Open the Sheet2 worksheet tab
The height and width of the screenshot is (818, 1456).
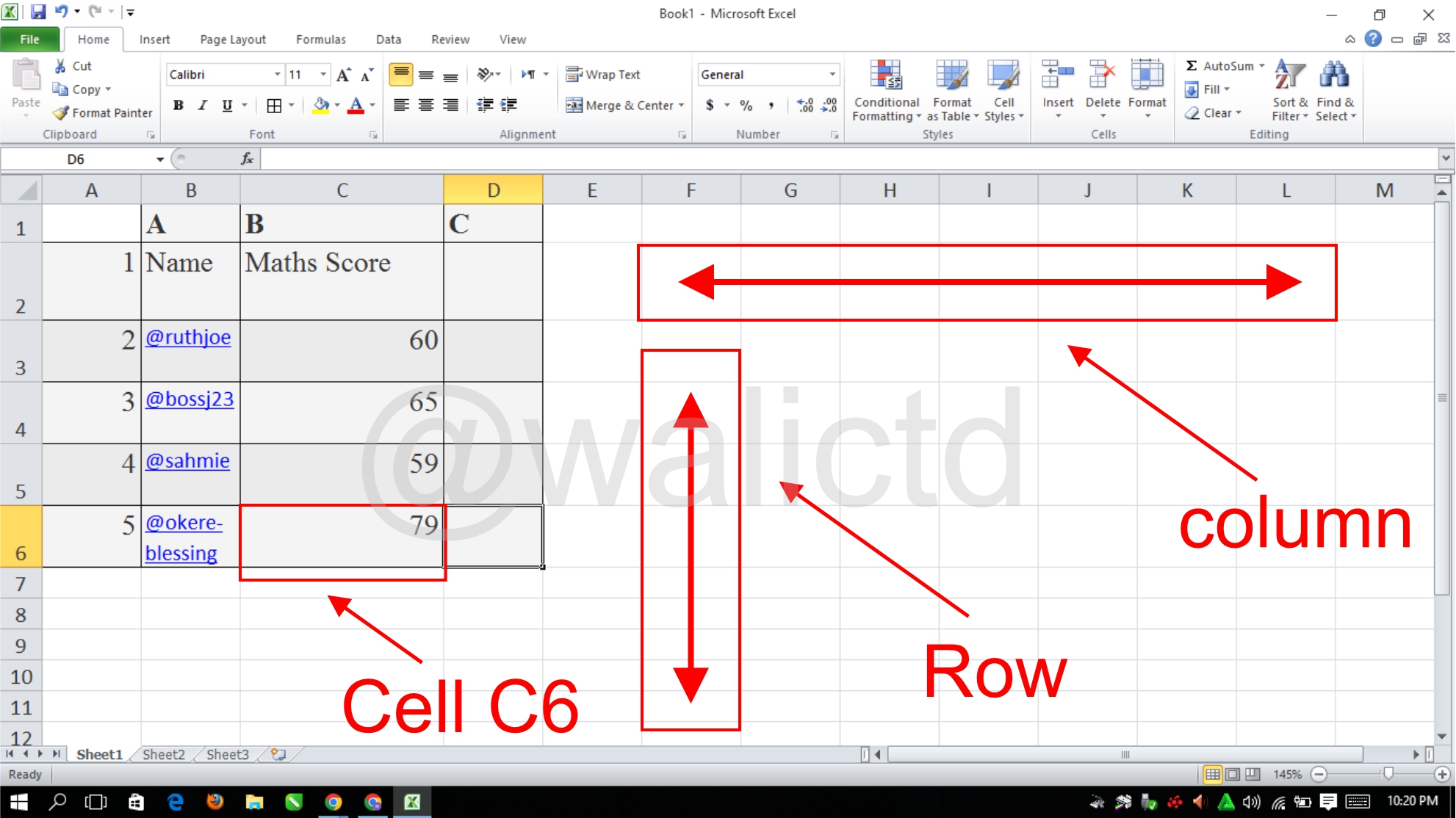(x=163, y=755)
